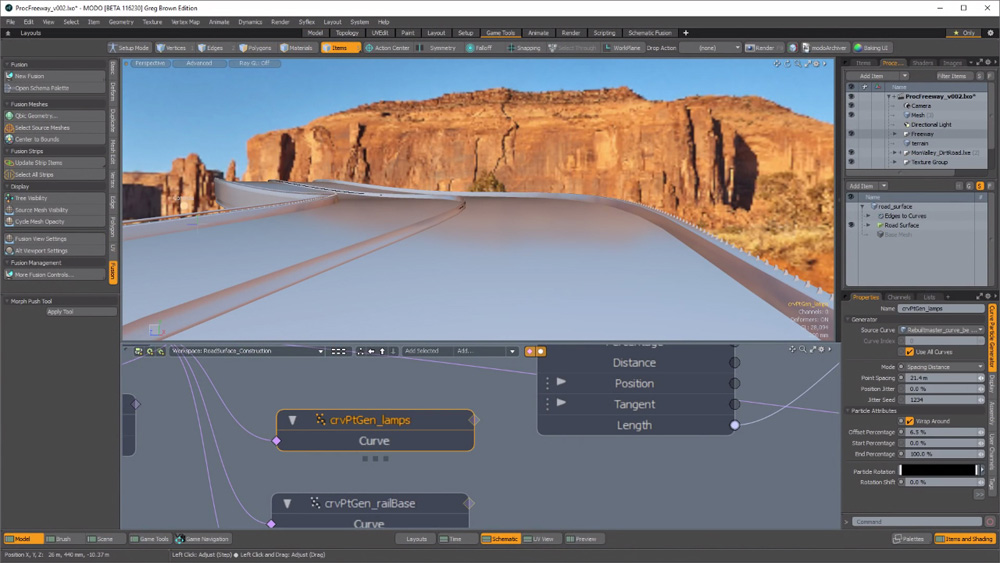The height and width of the screenshot is (563, 1000).
Task: Uncheck the Use All Curves checkbox
Action: (x=909, y=352)
